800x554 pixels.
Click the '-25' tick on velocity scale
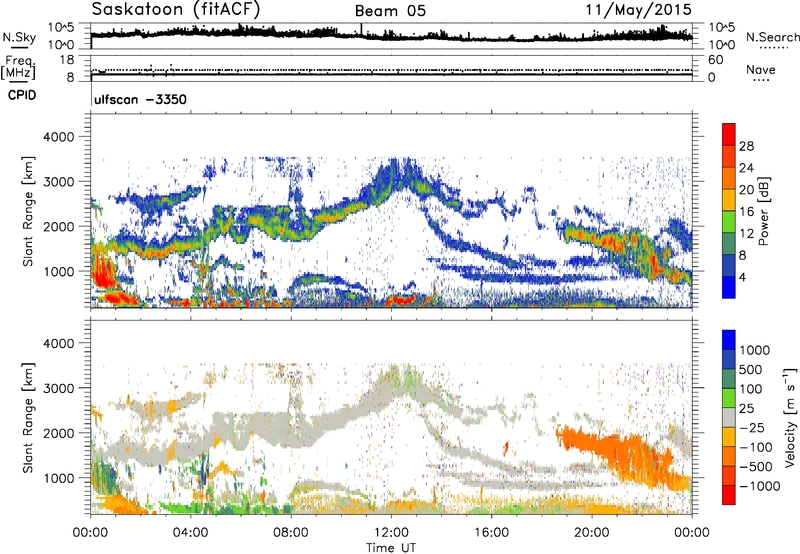click(752, 427)
